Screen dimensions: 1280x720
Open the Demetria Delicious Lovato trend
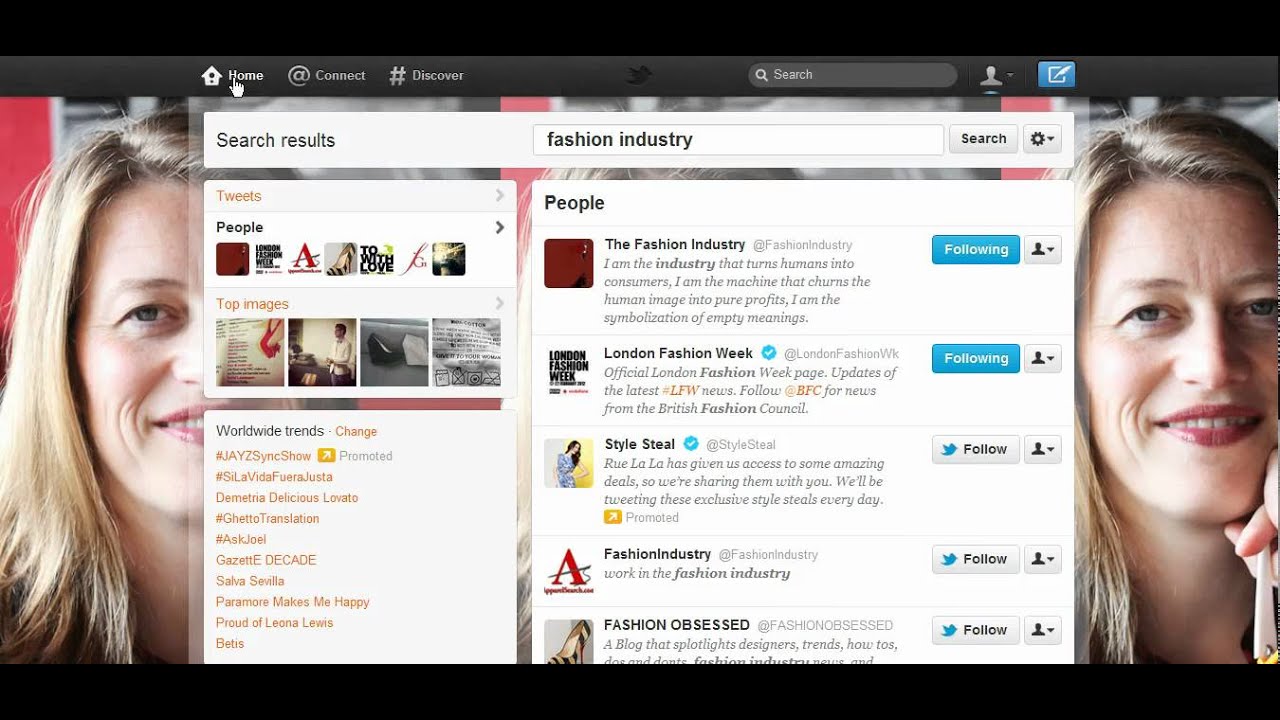point(287,498)
